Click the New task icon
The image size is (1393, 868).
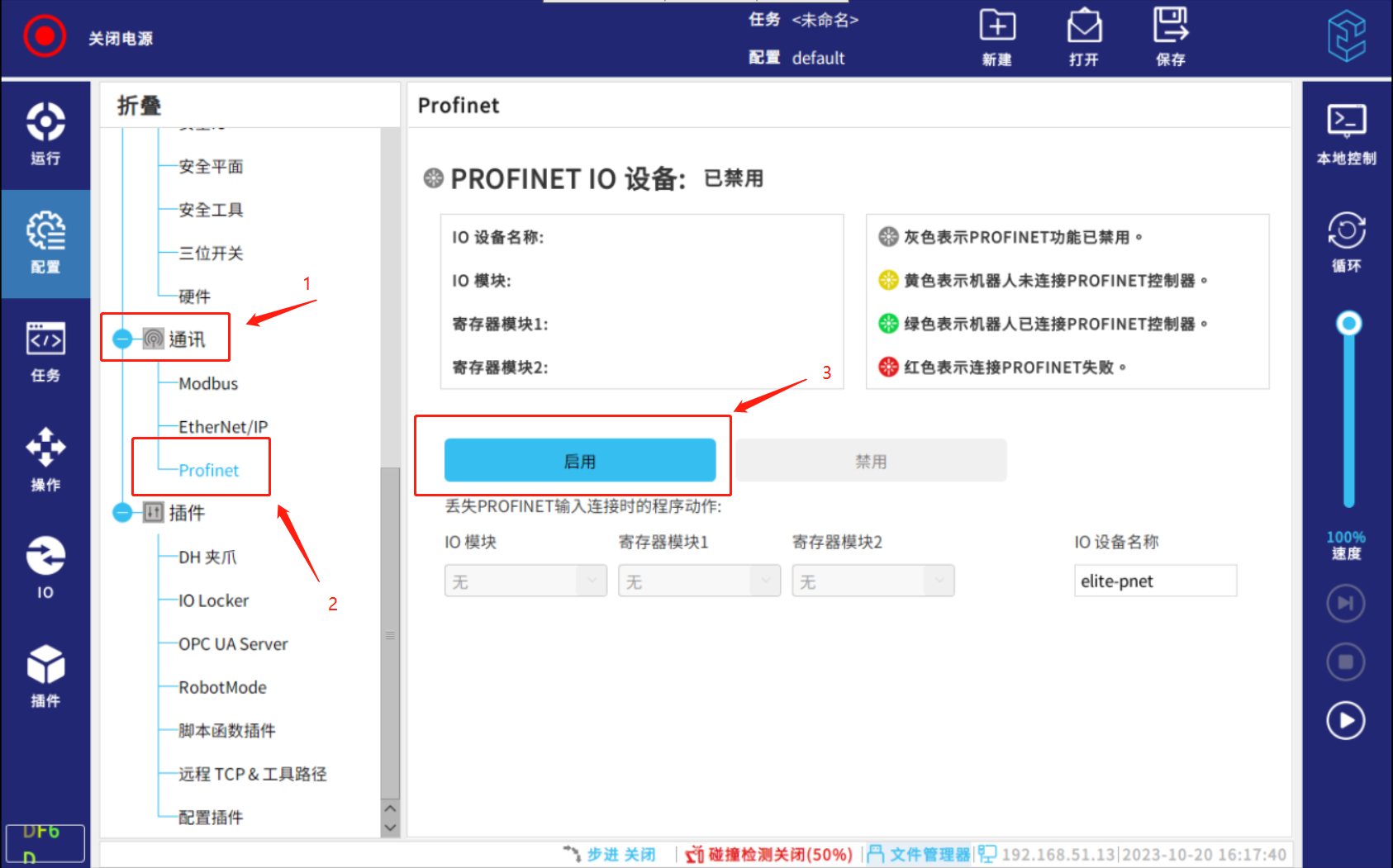pyautogui.click(x=997, y=27)
